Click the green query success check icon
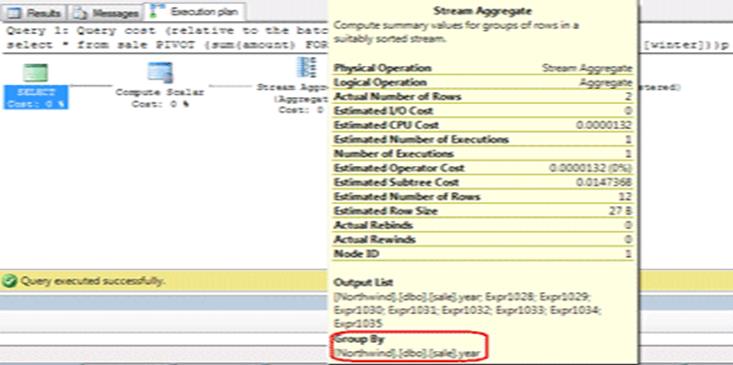733x365 pixels. tap(9, 281)
